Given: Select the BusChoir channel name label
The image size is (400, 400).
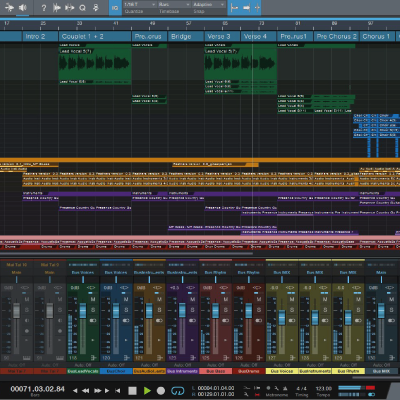Looking at the screenshot, I should [116, 371].
